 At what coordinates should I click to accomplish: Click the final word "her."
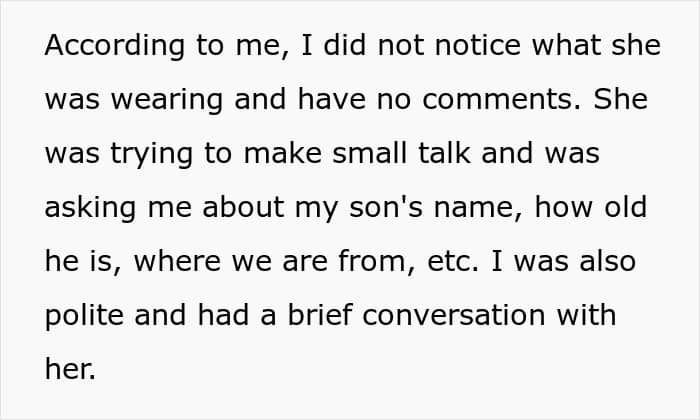tap(70, 369)
